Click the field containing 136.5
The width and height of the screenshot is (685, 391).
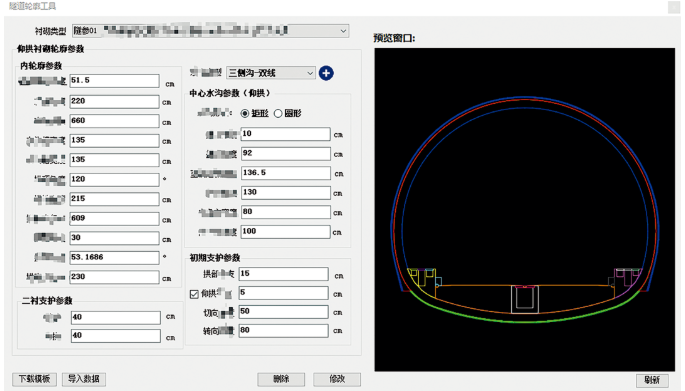(x=286, y=173)
